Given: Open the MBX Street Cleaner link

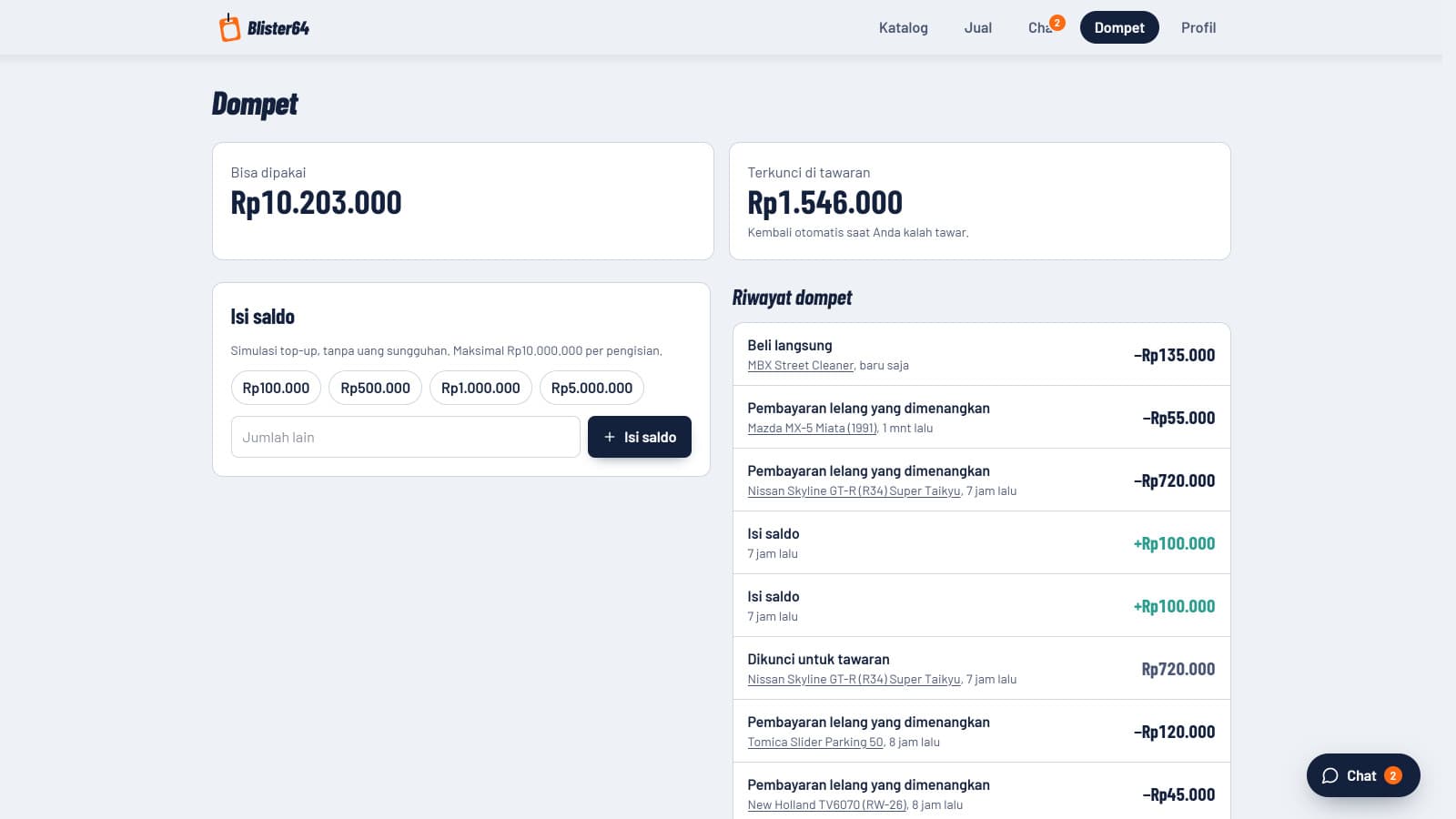Looking at the screenshot, I should [801, 366].
